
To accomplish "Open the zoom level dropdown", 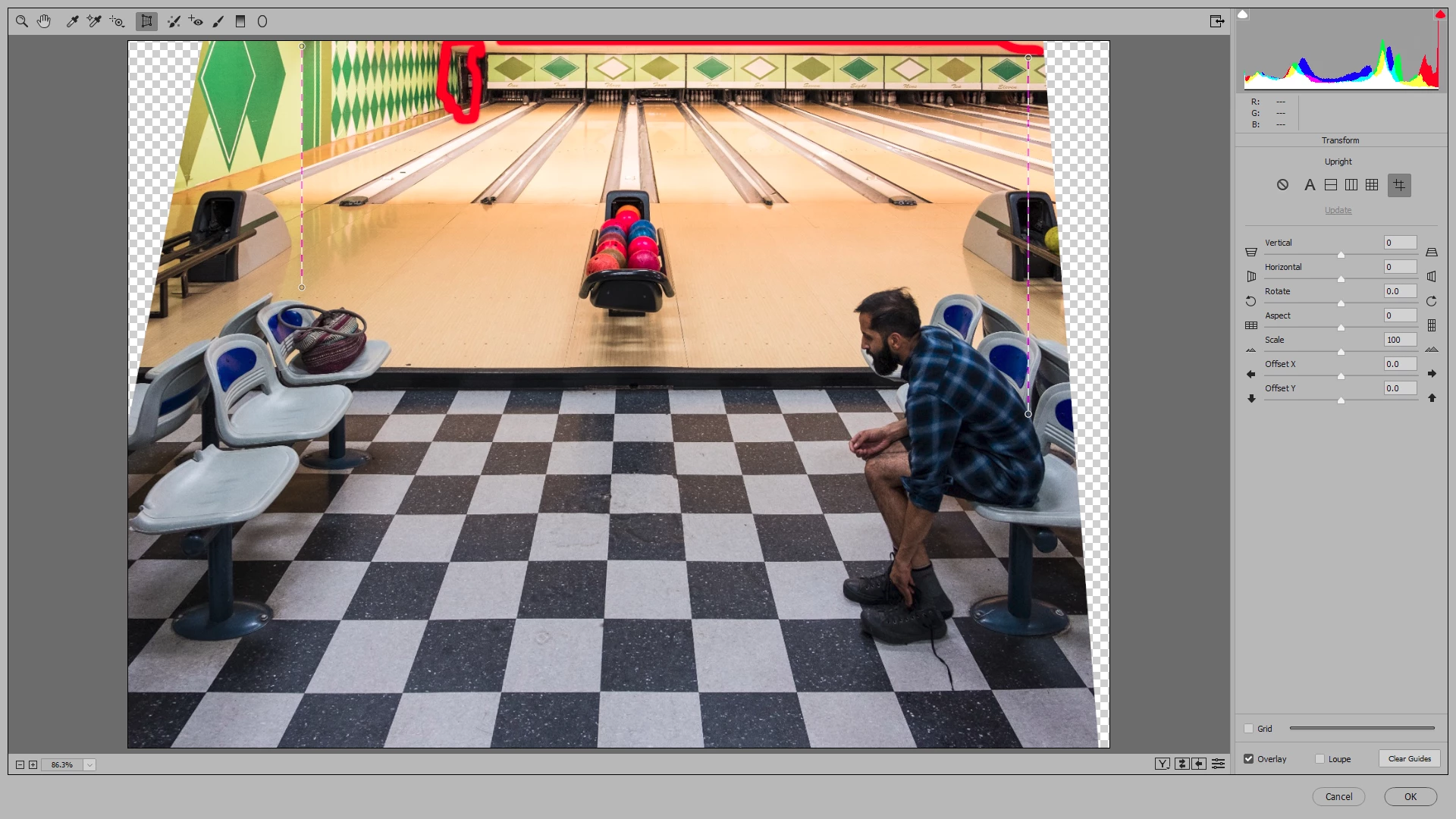I will click(x=89, y=764).
